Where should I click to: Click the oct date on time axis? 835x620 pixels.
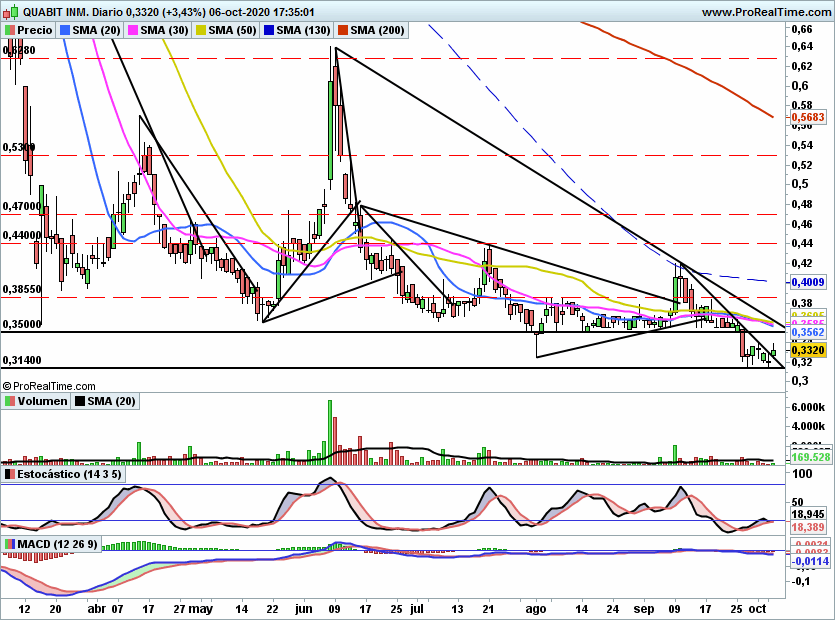click(x=758, y=608)
